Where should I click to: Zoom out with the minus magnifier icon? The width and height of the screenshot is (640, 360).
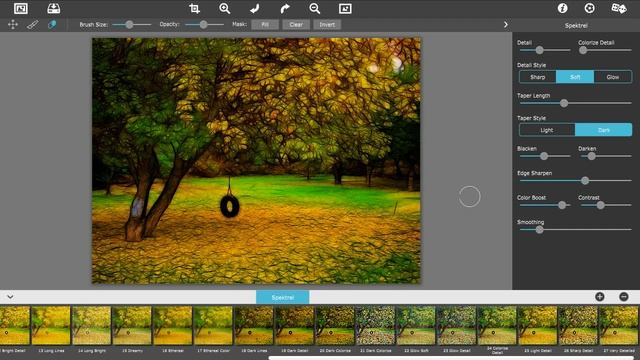coord(315,8)
